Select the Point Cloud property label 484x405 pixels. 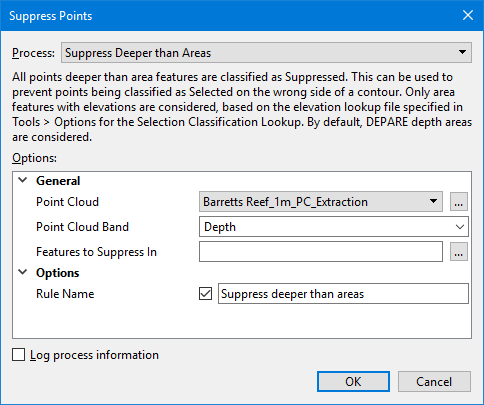pyautogui.click(x=67, y=202)
